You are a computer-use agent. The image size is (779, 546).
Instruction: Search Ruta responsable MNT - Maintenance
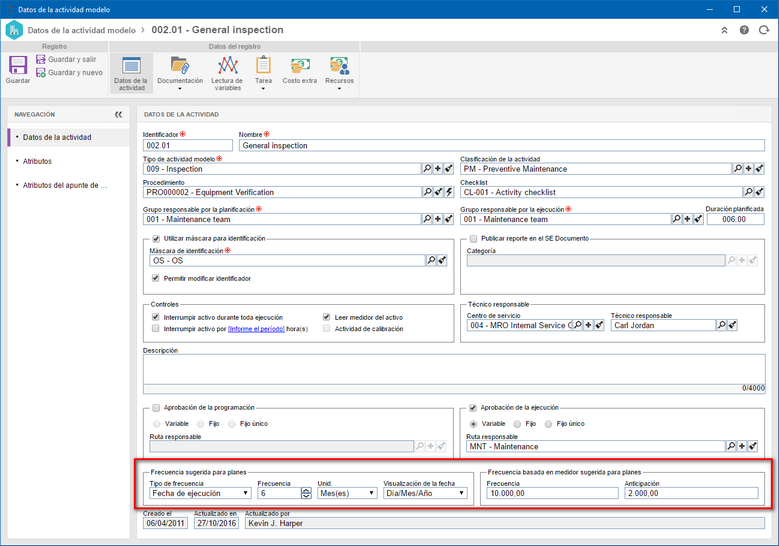click(x=731, y=446)
